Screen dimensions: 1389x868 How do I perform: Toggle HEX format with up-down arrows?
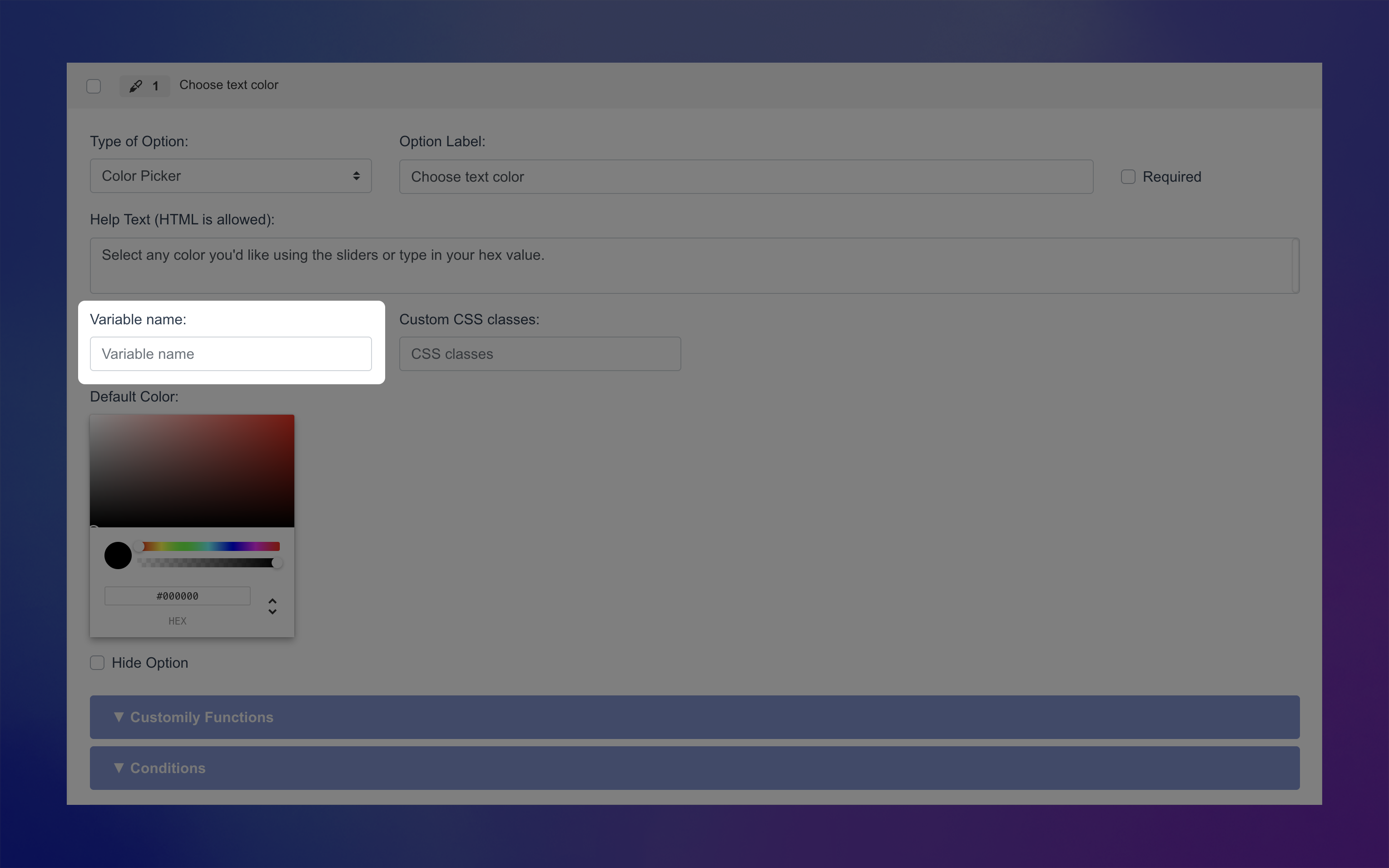click(273, 606)
